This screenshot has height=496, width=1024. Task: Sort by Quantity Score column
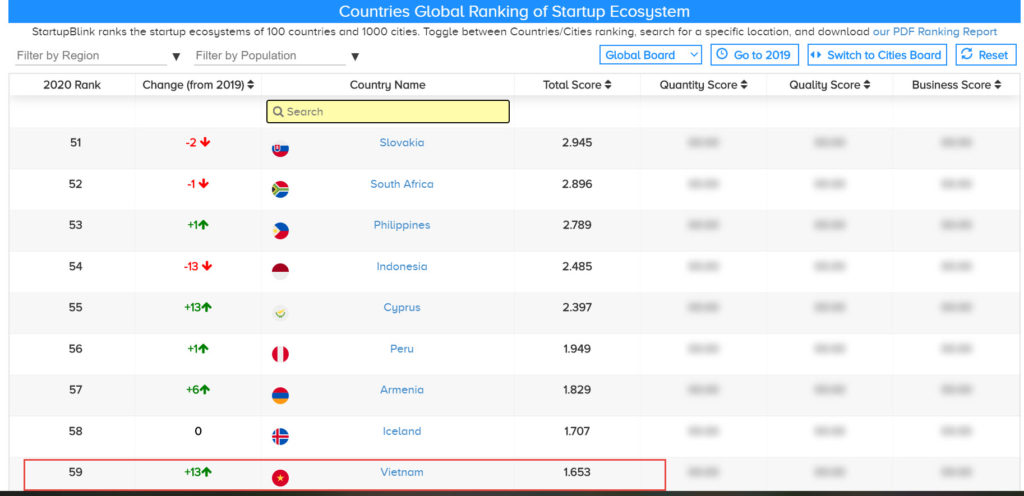tap(703, 85)
